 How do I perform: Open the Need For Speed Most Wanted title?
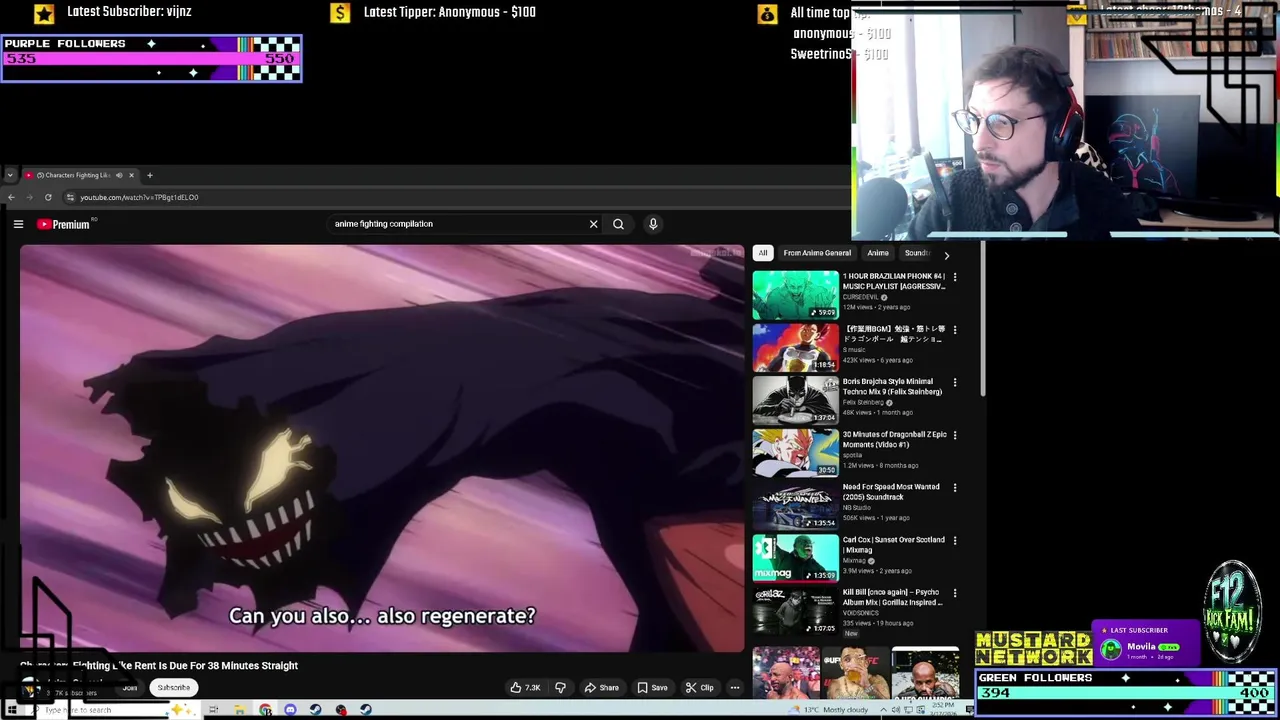891,492
